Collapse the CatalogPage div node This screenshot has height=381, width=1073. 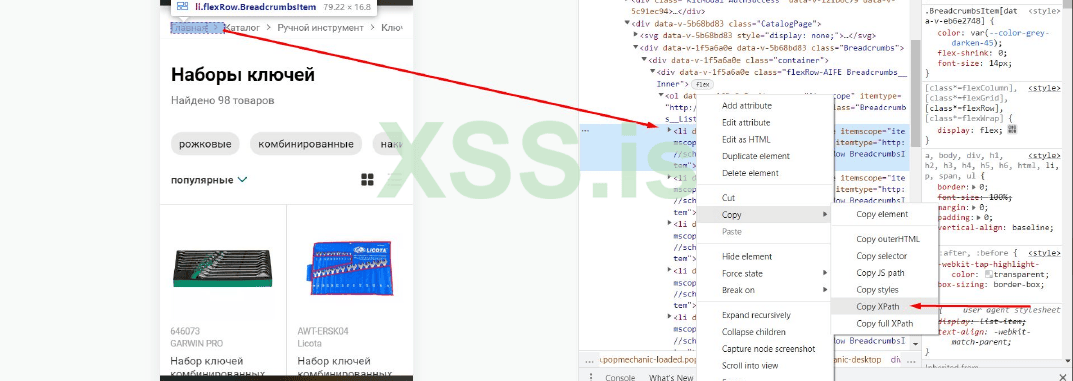click(628, 23)
